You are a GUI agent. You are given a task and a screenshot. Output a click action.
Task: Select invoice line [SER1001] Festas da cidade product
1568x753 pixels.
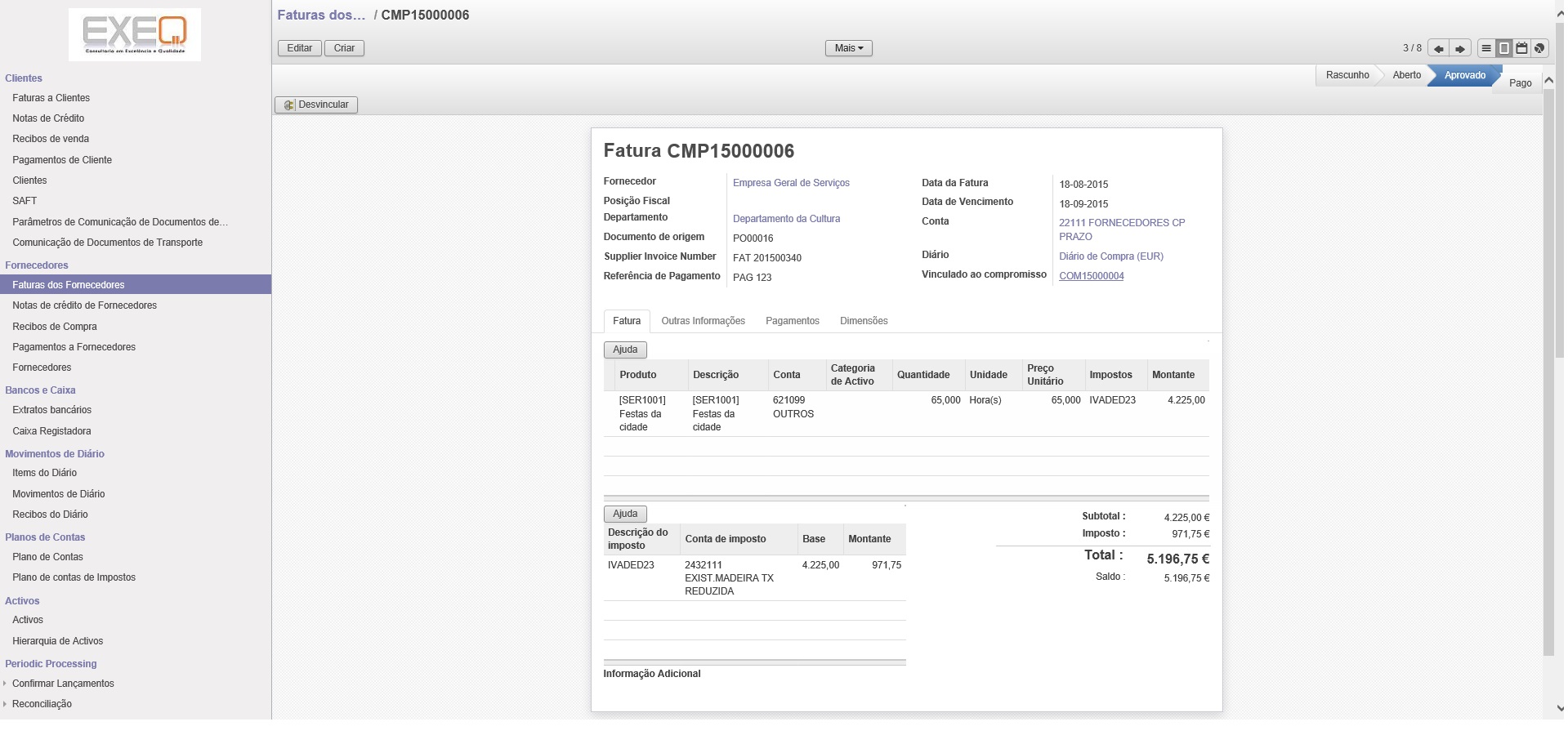coord(642,414)
